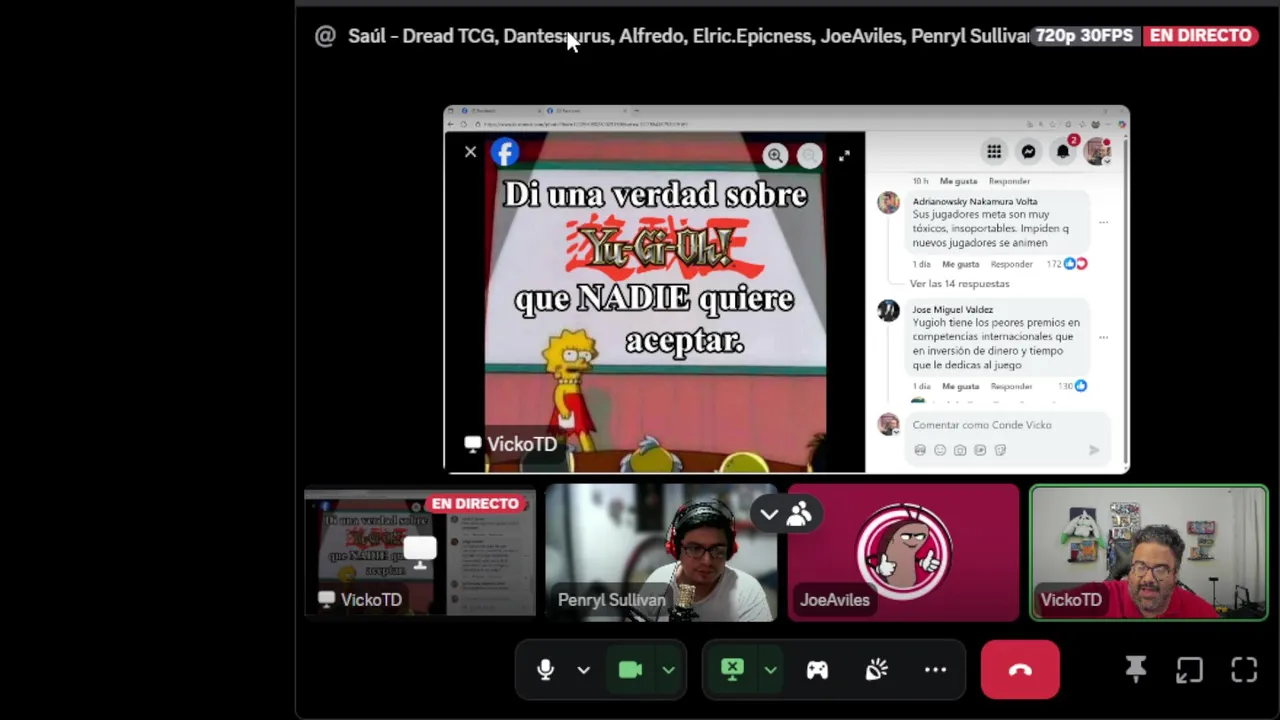Click Me gusta on Adrianowsky's comment
This screenshot has height=720, width=1280.
coord(960,264)
